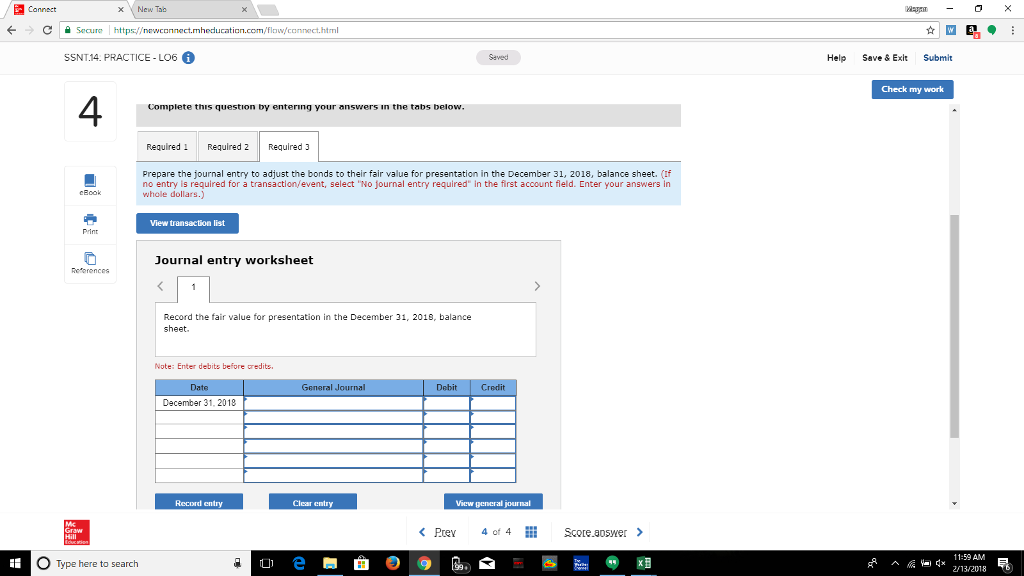
Task: Bookmark the page with the star icon
Action: [930, 30]
